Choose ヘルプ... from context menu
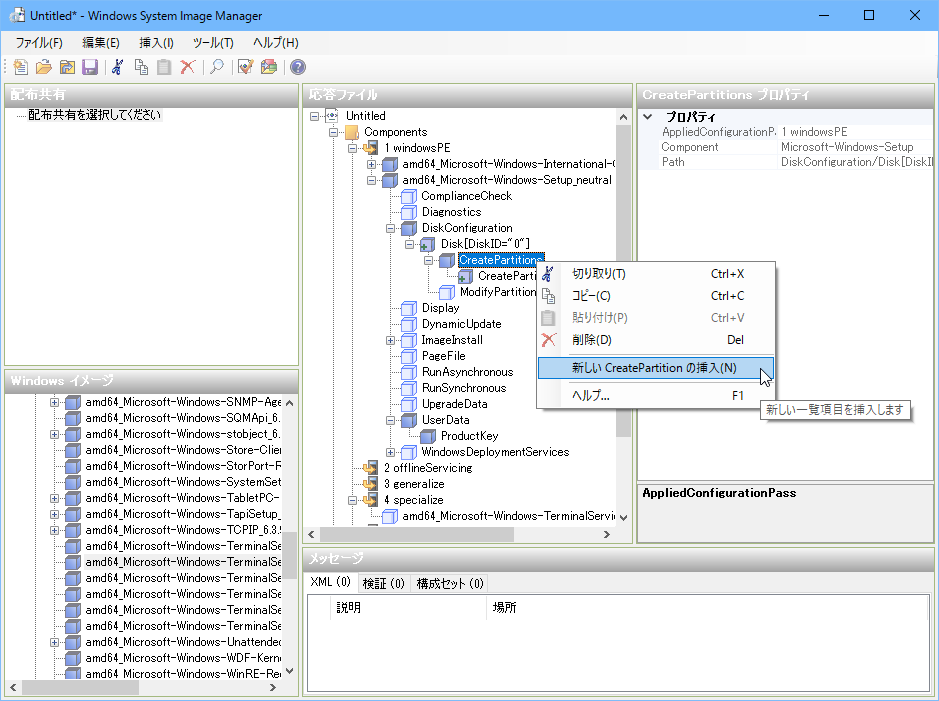The height and width of the screenshot is (701, 939). pos(656,396)
